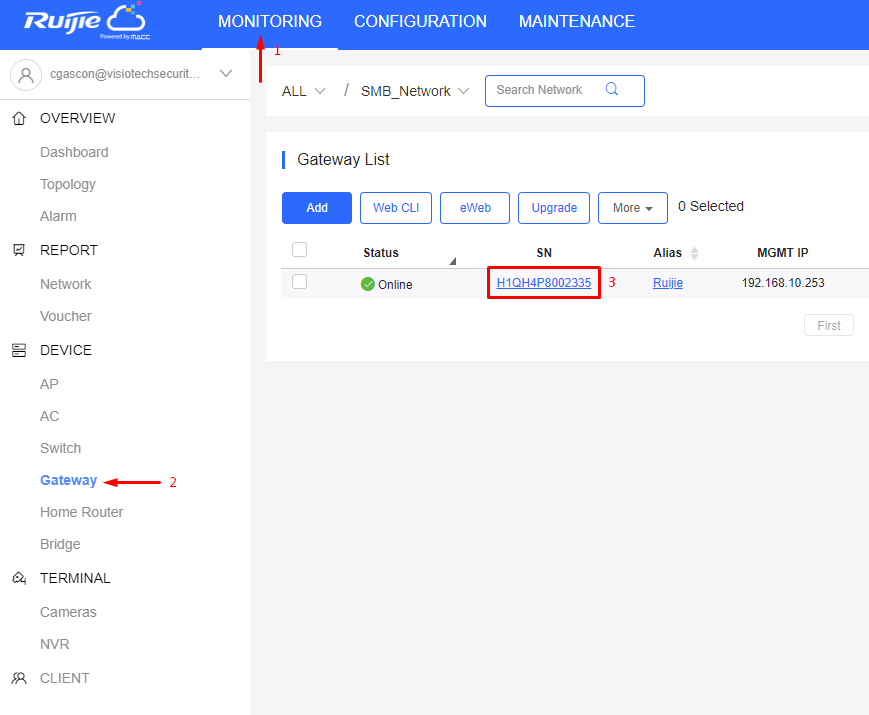Click the TERMINAL section icon

pyautogui.click(x=19, y=578)
